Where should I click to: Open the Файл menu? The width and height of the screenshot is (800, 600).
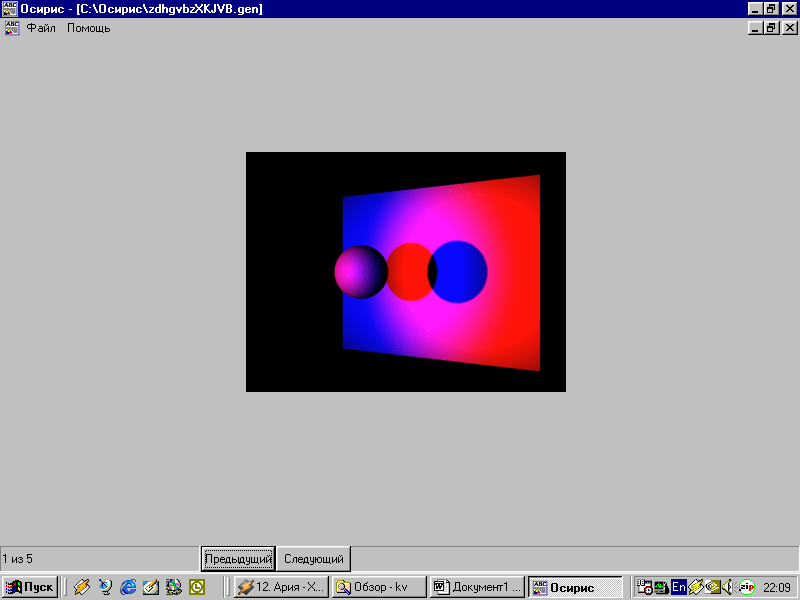click(x=41, y=28)
